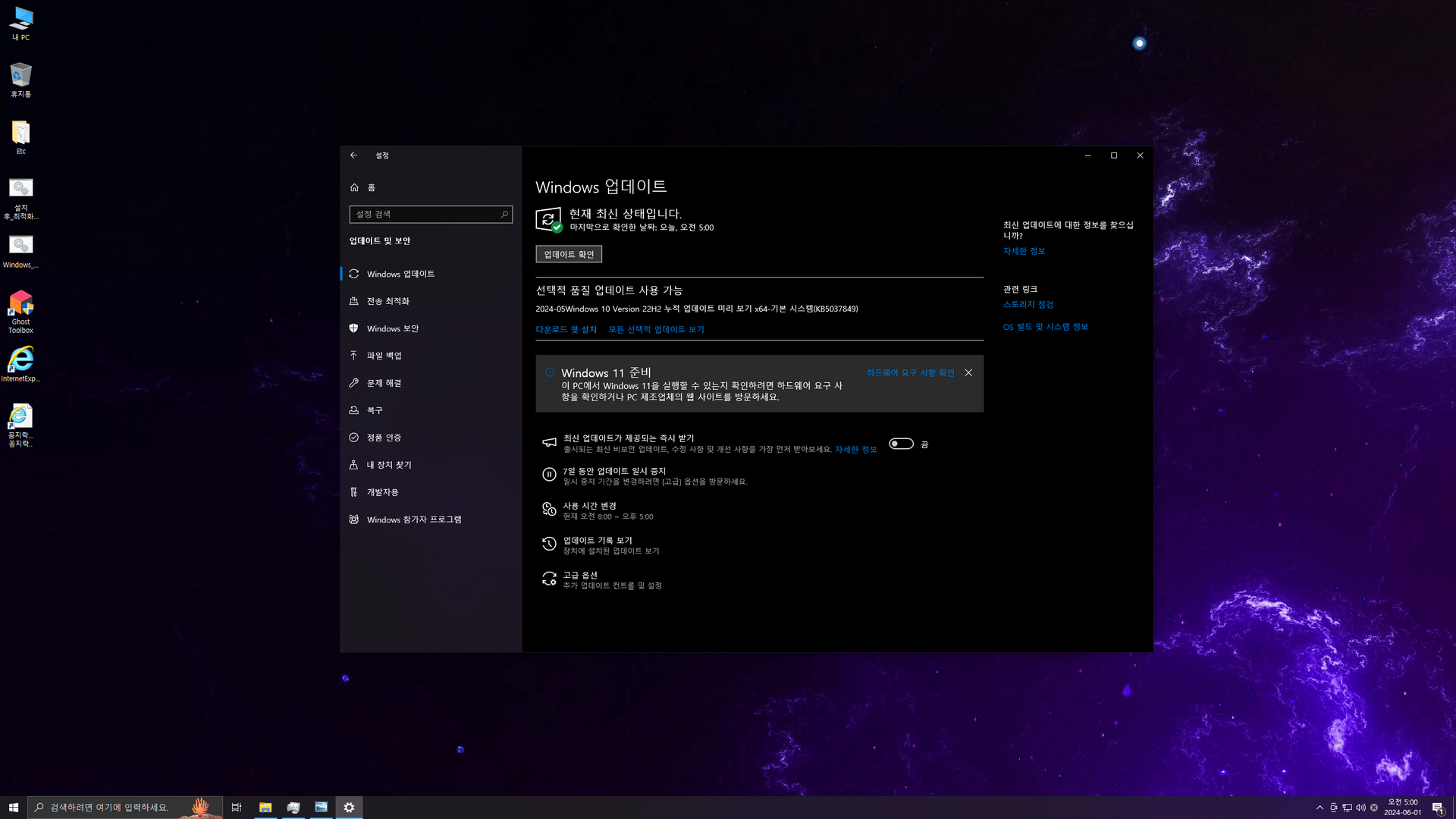Click the update status refresh icon
Image resolution: width=1456 pixels, height=819 pixels.
tap(548, 220)
